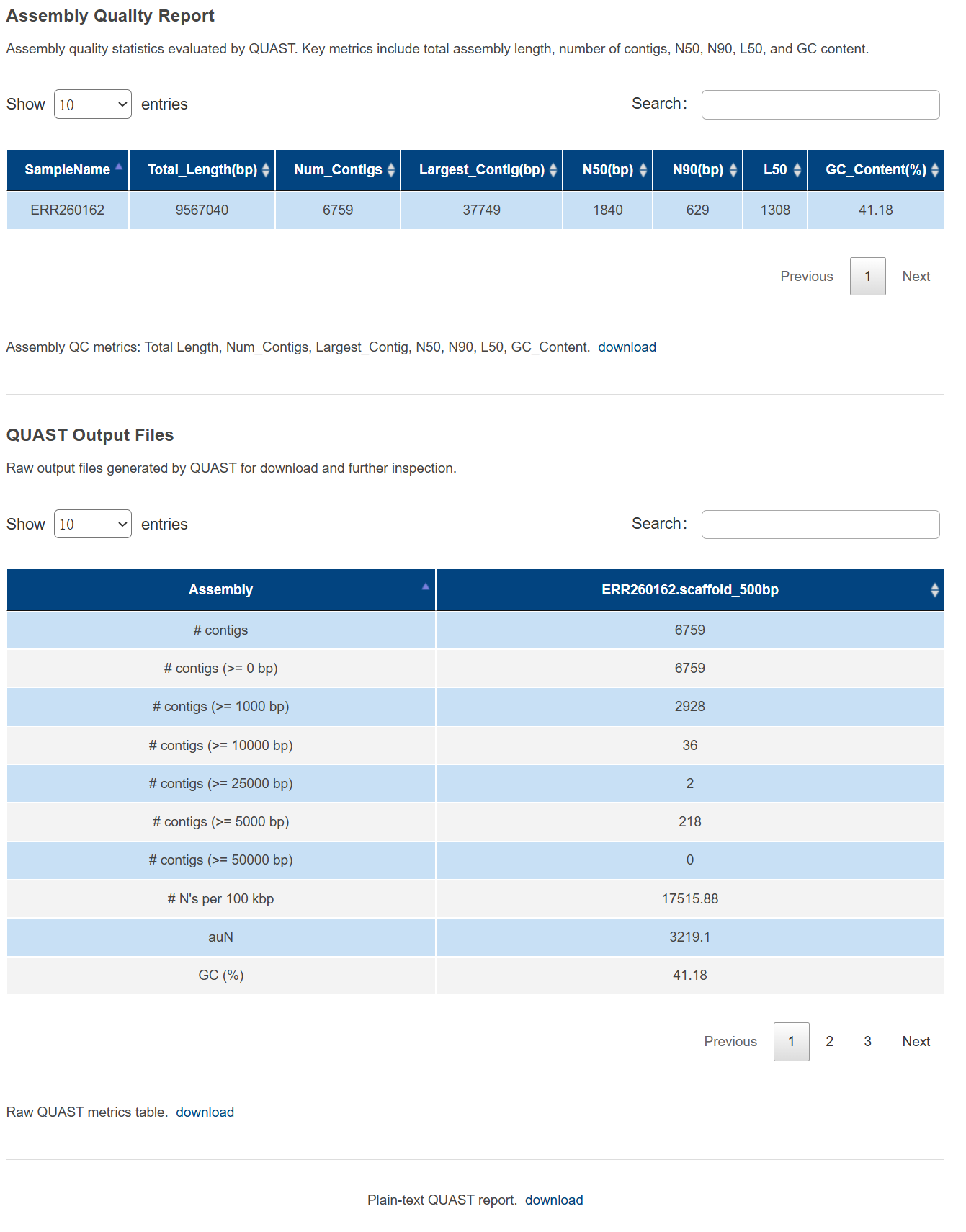Viewport: 966px width, 1232px height.
Task: Click the largest contig value 37749
Action: point(481,210)
